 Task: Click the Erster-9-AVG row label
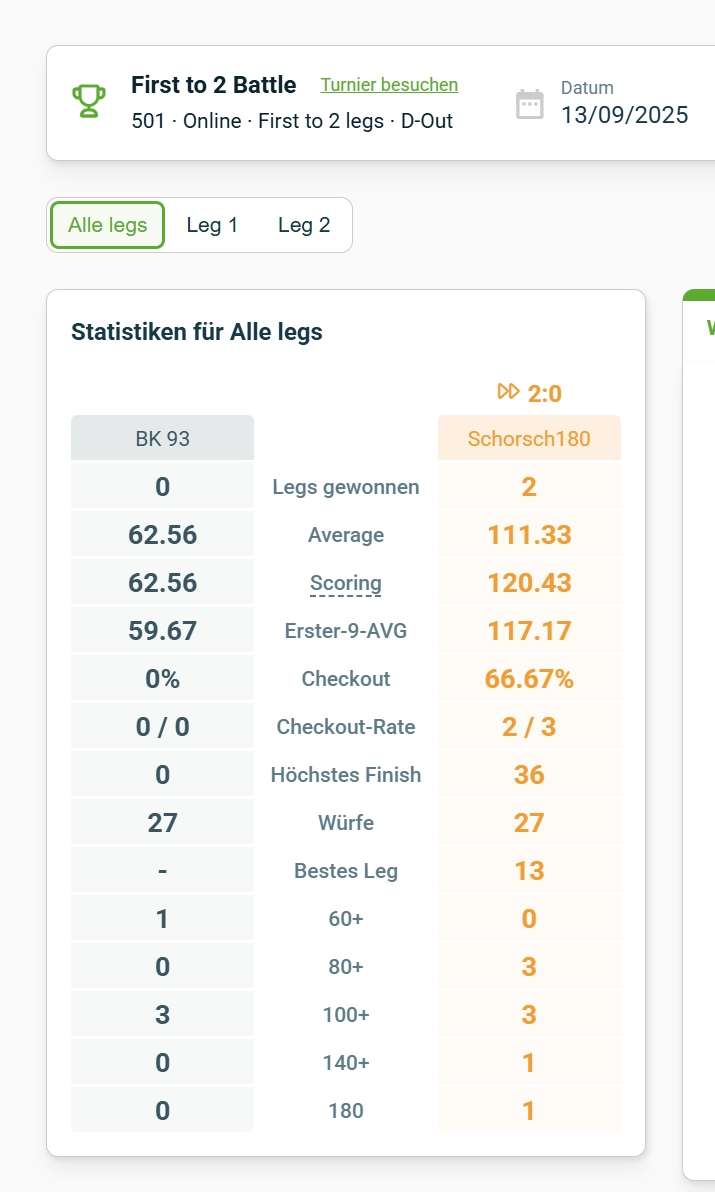(x=346, y=631)
